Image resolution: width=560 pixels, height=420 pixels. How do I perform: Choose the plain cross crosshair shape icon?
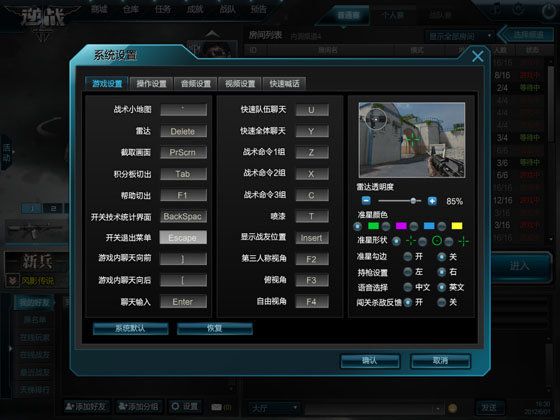464,241
